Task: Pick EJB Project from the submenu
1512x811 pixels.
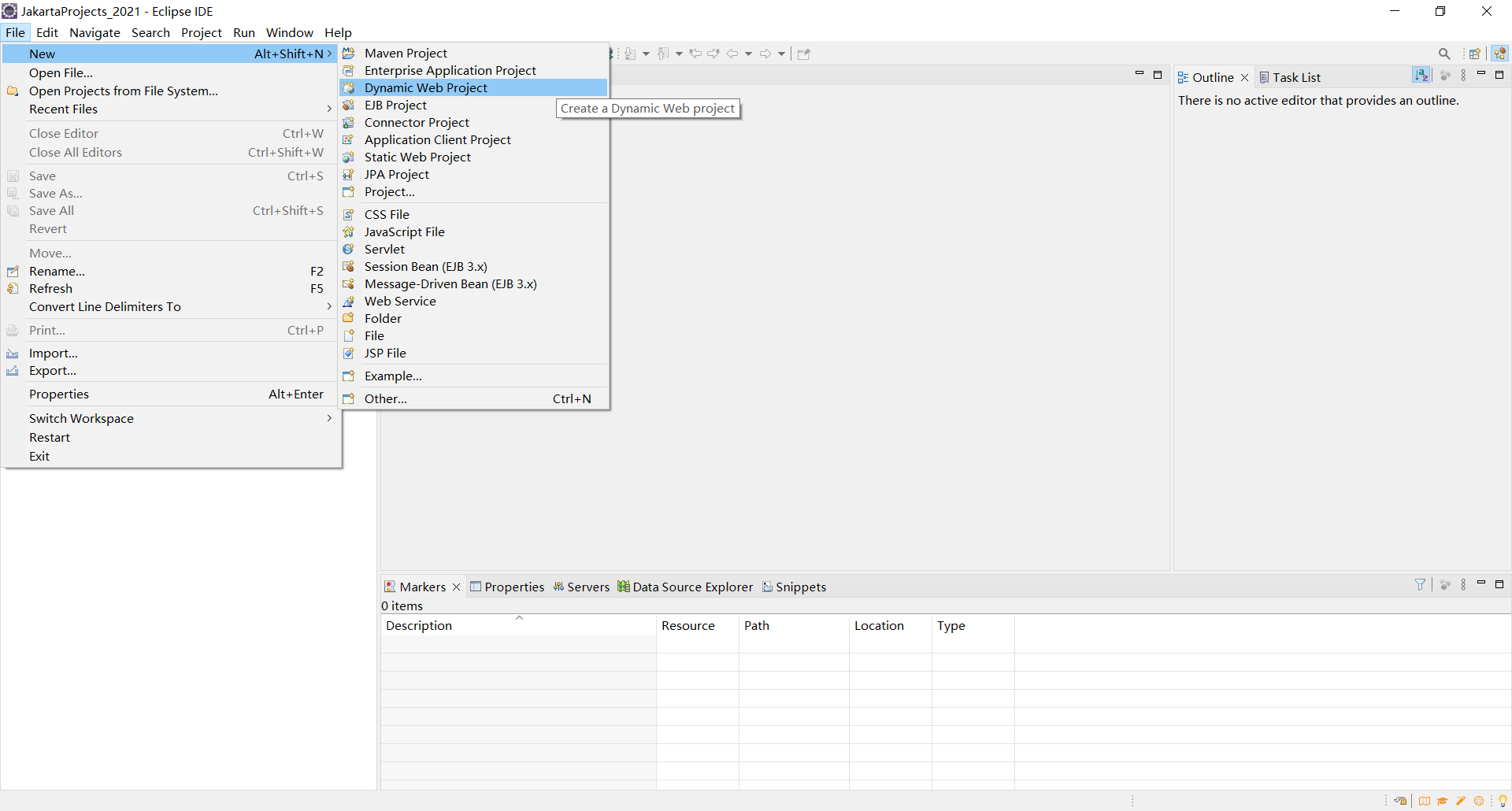Action: pos(474,105)
